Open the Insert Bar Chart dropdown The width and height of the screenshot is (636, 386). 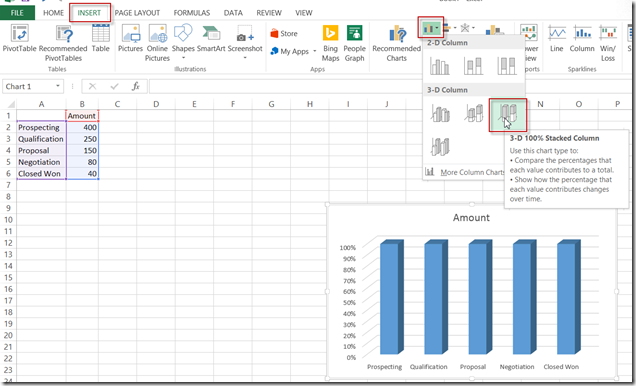[449, 28]
